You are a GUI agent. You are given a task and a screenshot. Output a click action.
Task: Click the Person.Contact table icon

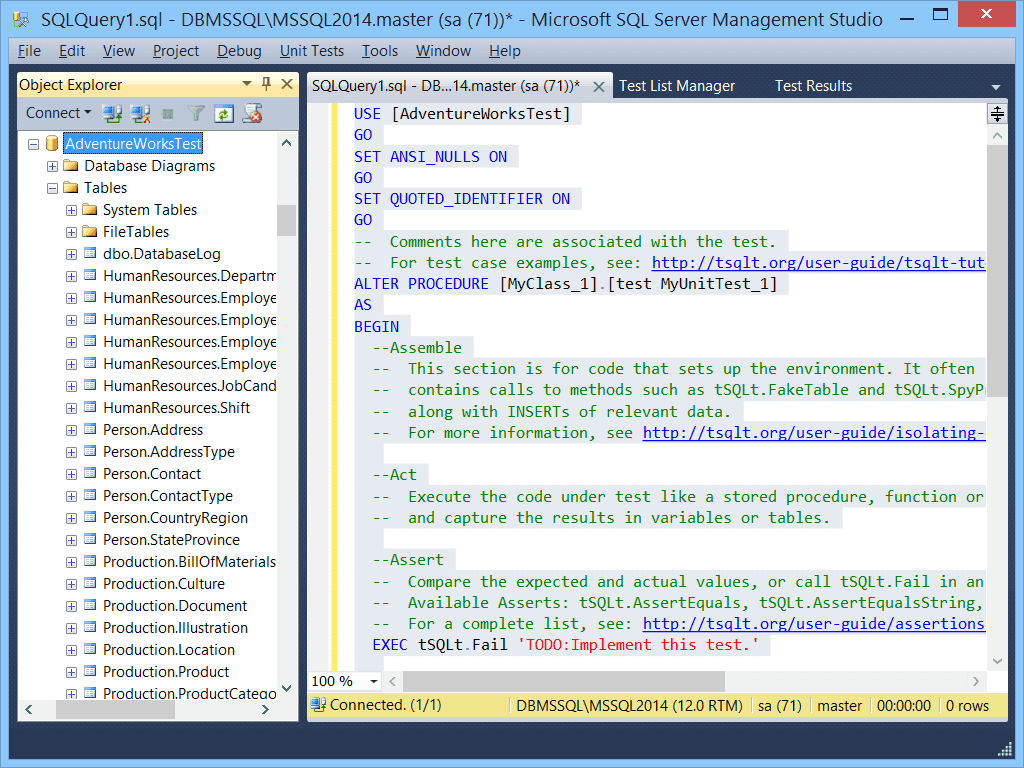click(90, 473)
